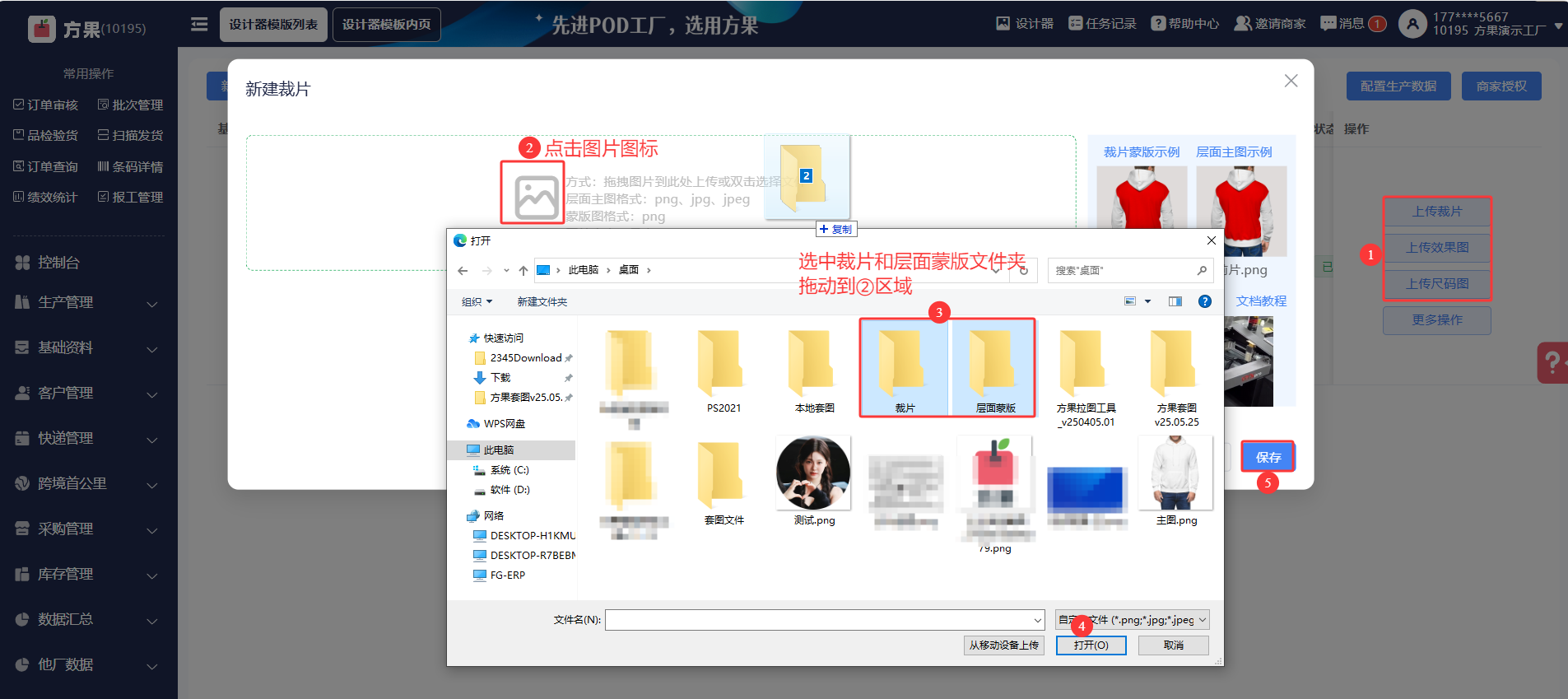This screenshot has width=1568, height=699.
Task: Expand 客户管理 sidebar menu
Action: [x=88, y=393]
